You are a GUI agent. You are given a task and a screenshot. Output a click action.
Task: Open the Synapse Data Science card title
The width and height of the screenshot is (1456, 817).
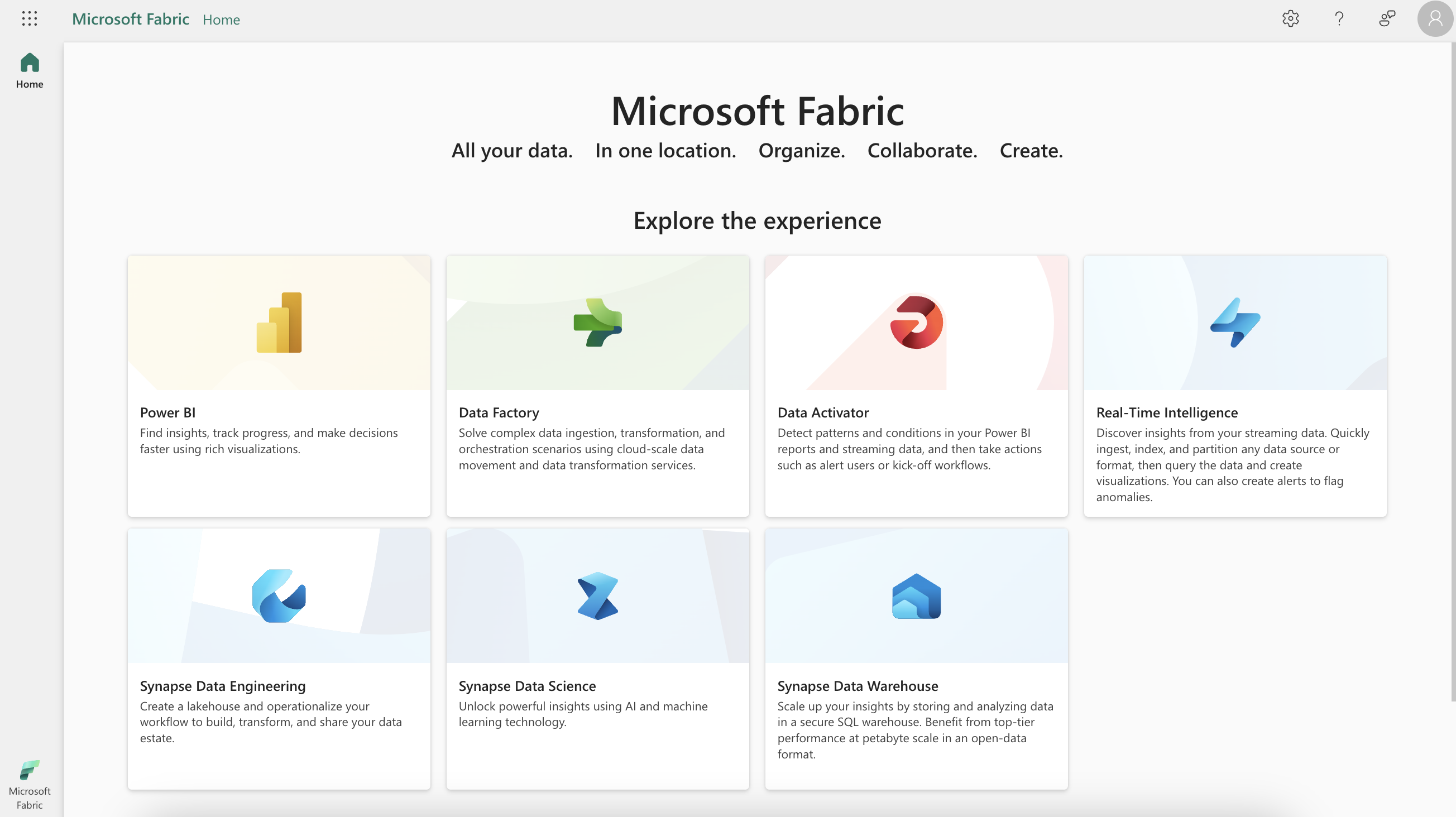[527, 686]
